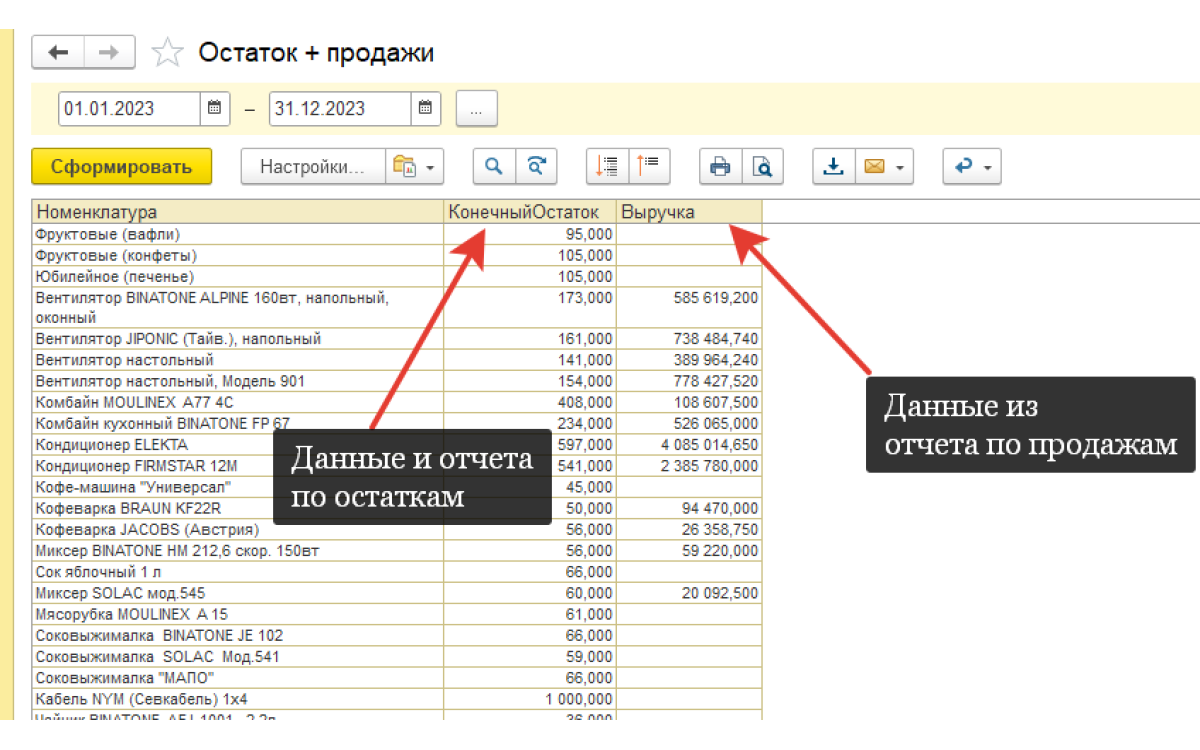Open calendar picker for end date
Screen dimensions: 1200x750
pos(424,109)
